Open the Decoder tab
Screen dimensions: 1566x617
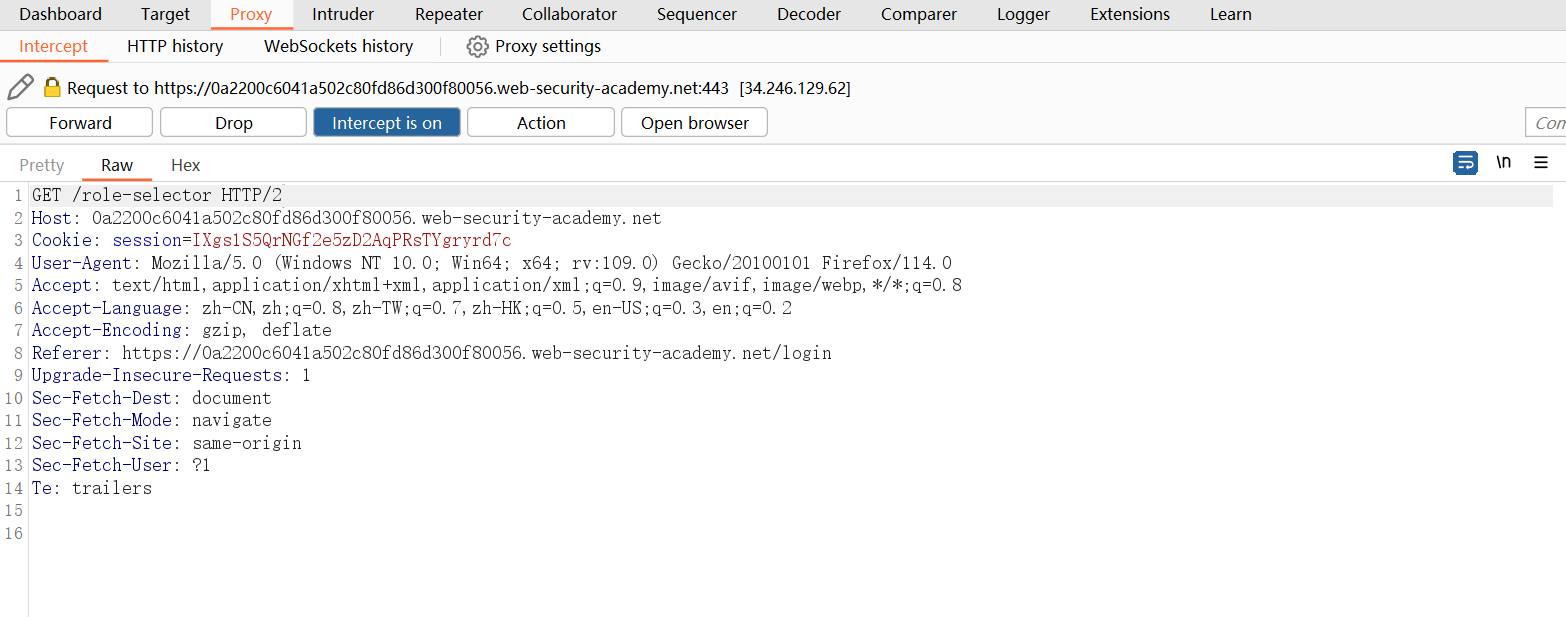pos(809,15)
